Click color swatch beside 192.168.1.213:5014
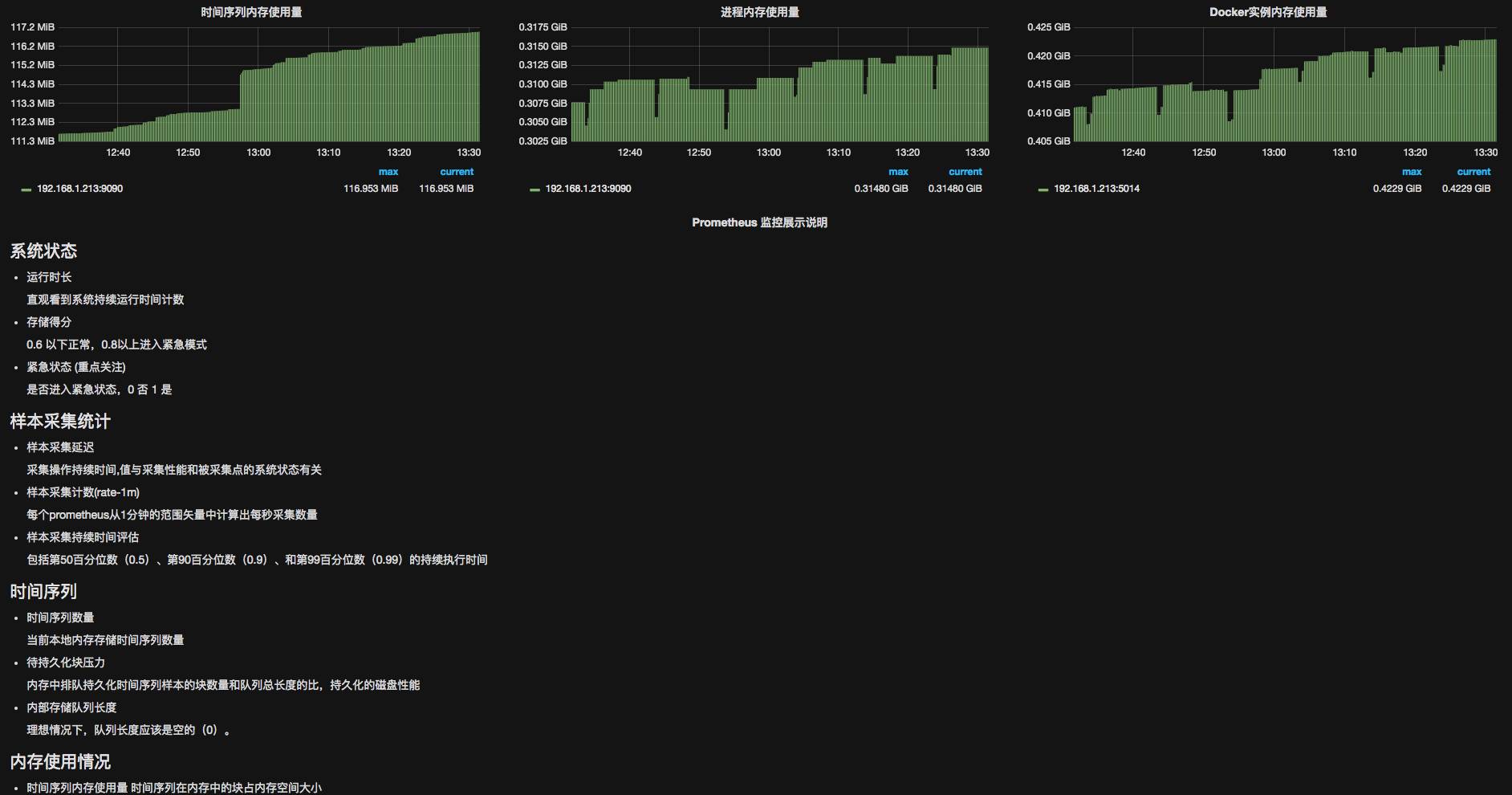This screenshot has width=1512, height=795. (1043, 190)
